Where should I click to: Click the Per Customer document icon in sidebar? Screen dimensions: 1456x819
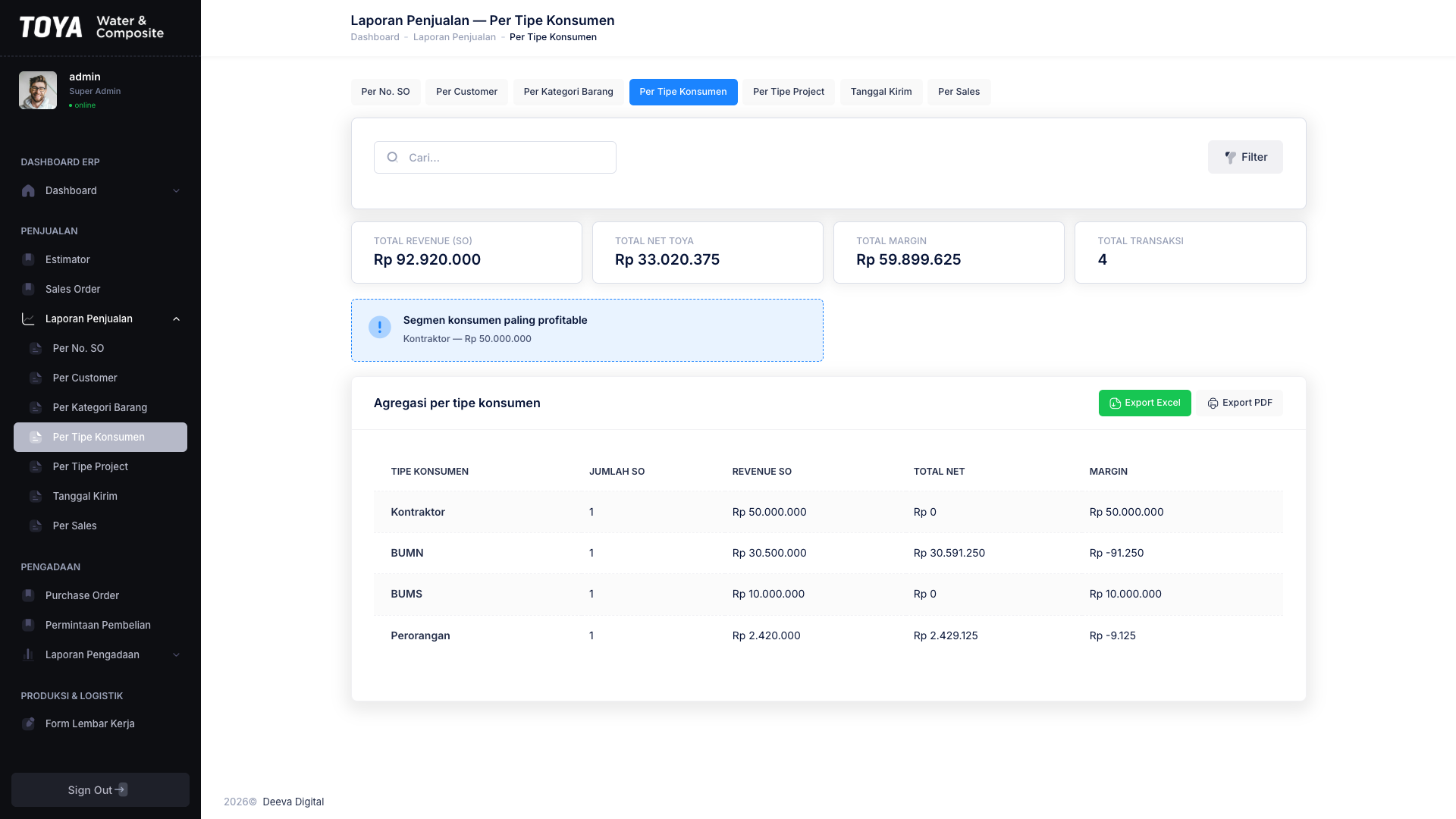click(36, 378)
